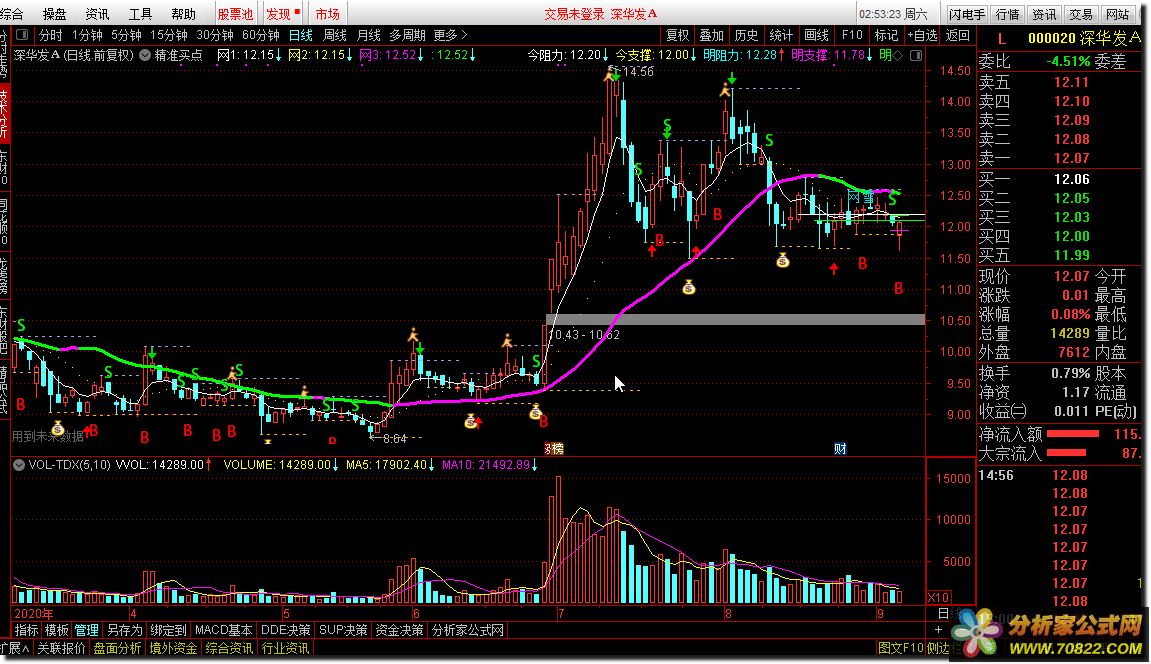
Task: Expand the indicator dropdown beside 深华发A title
Action: point(145,55)
